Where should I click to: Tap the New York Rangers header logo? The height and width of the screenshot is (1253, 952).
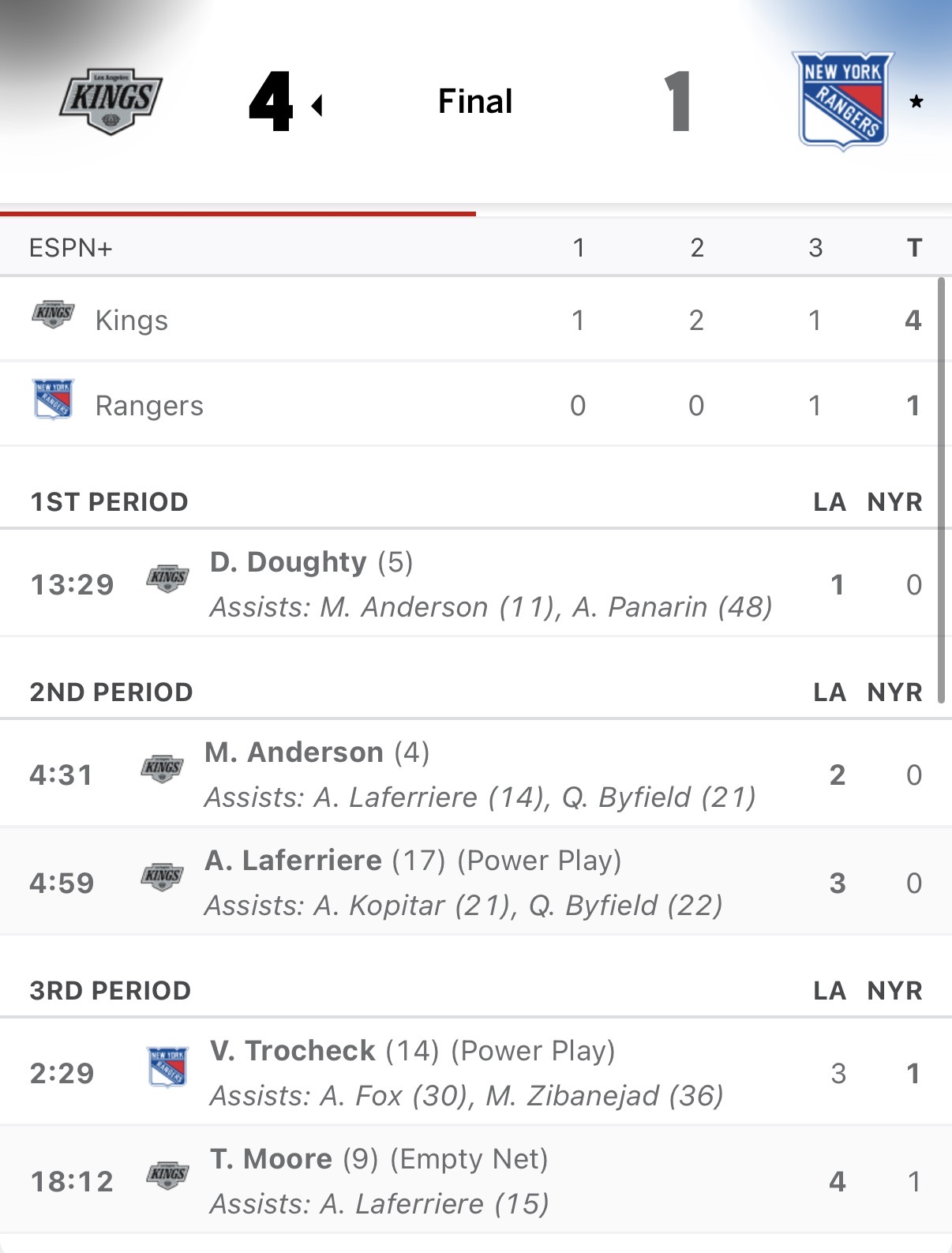[843, 101]
